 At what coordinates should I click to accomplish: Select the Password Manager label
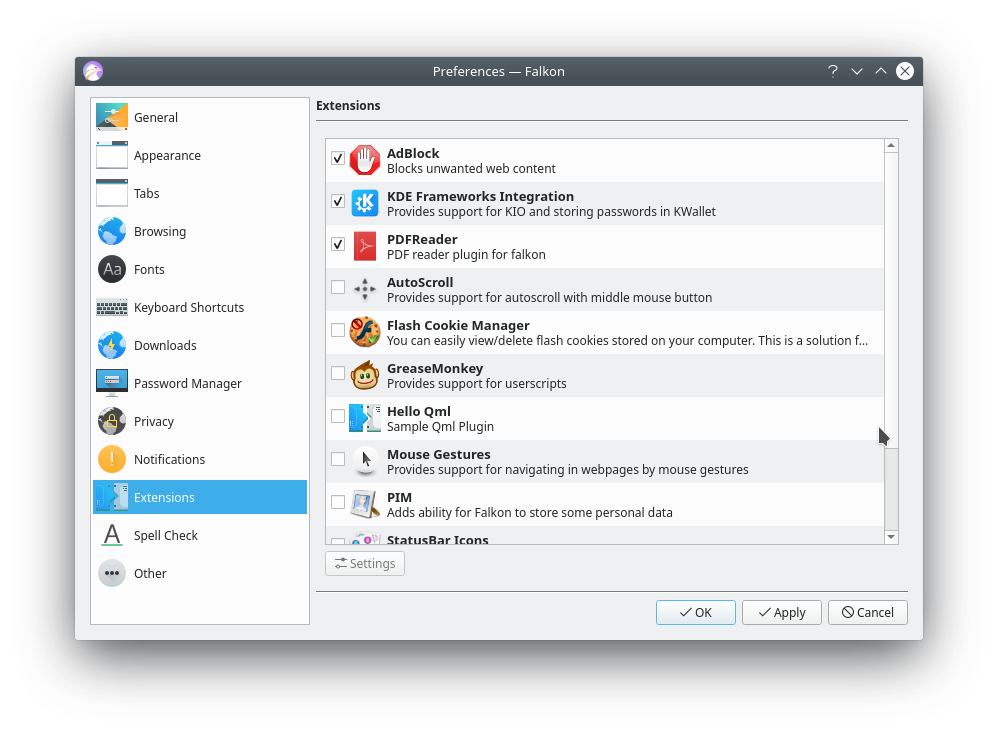point(188,383)
